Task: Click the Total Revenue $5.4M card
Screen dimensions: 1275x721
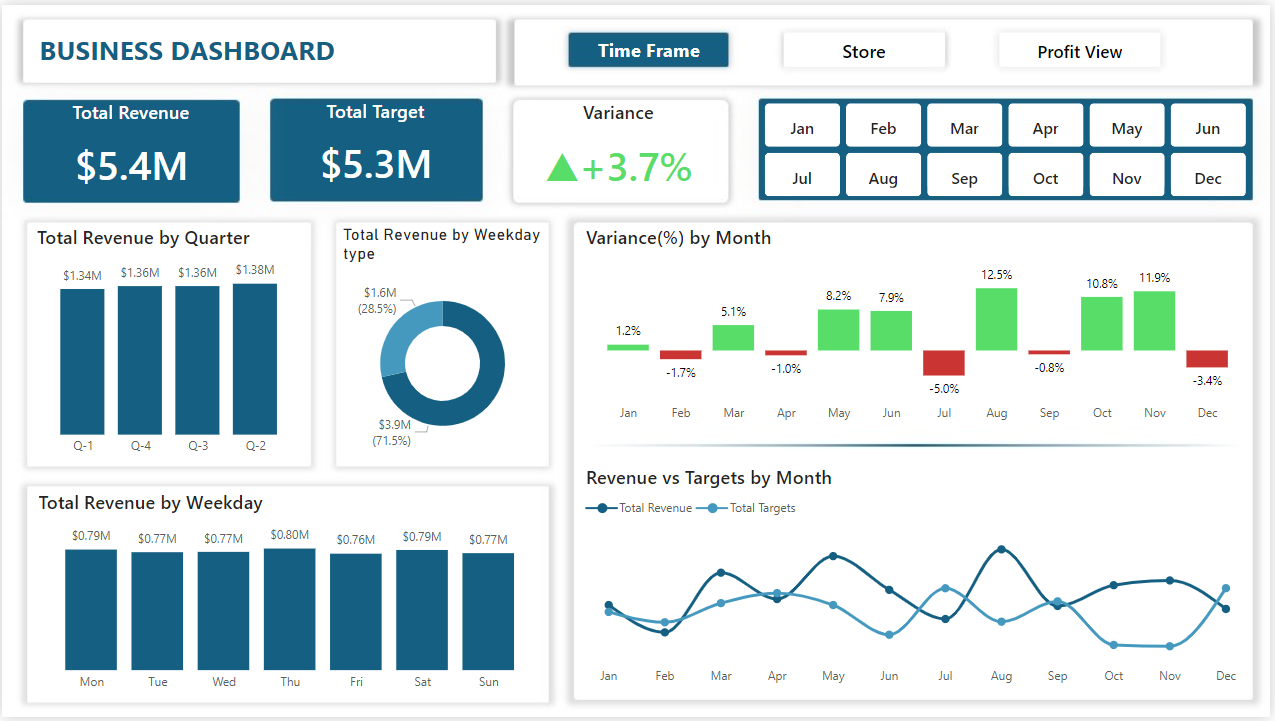Action: tap(131, 151)
